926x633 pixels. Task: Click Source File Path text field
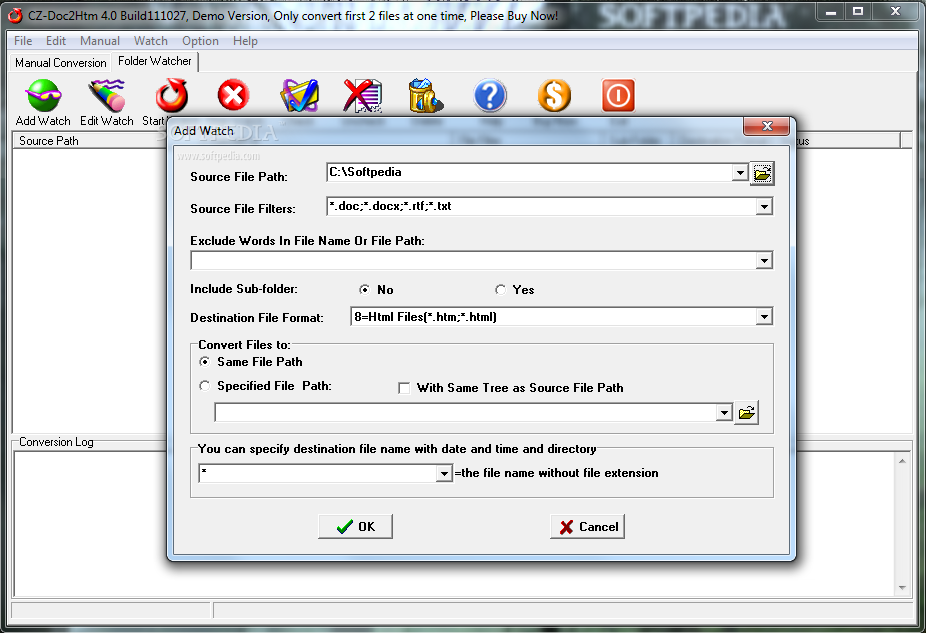point(529,172)
